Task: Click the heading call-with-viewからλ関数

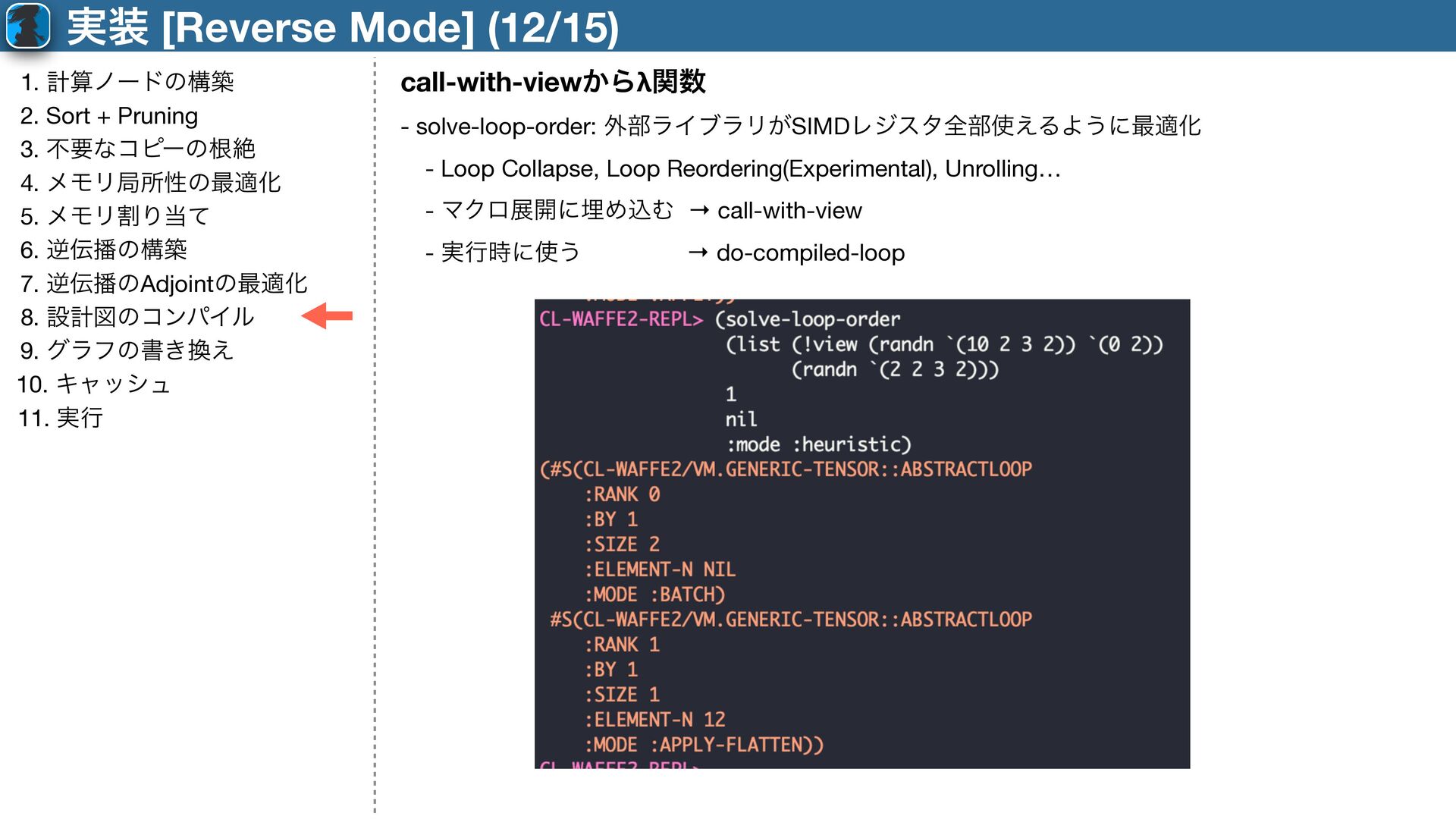Action: 553,82
